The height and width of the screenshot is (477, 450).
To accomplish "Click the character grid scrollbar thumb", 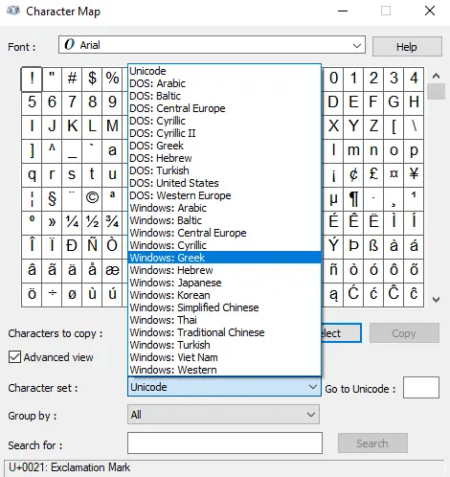I will [x=436, y=92].
